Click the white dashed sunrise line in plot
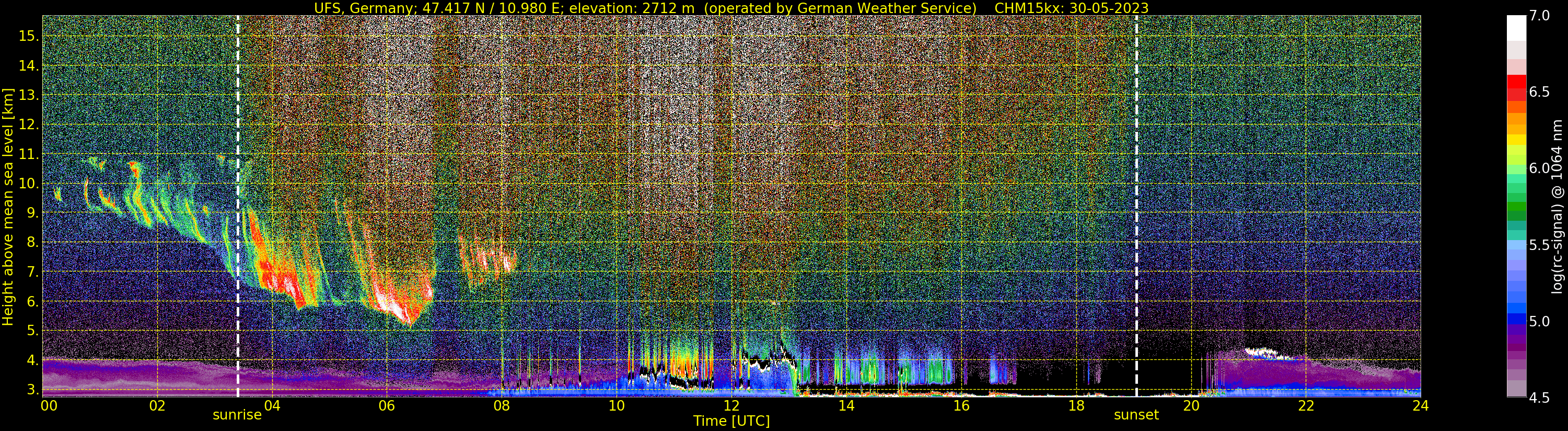Viewport: 1568px width, 431px height. 237,206
